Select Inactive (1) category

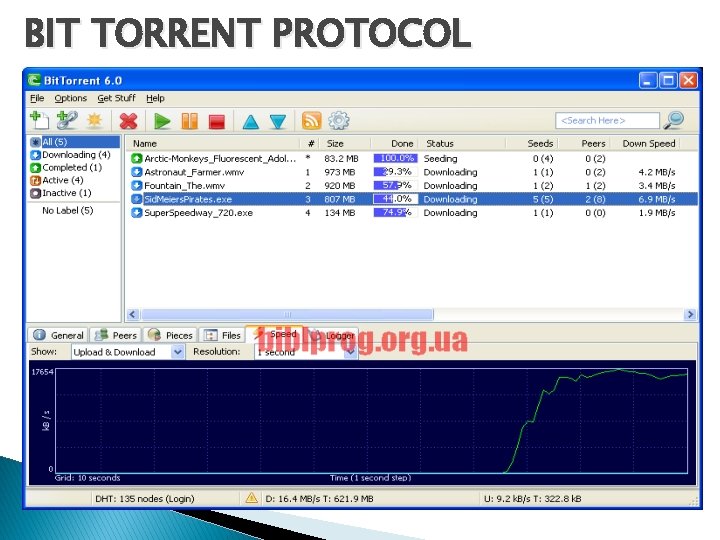(61, 193)
